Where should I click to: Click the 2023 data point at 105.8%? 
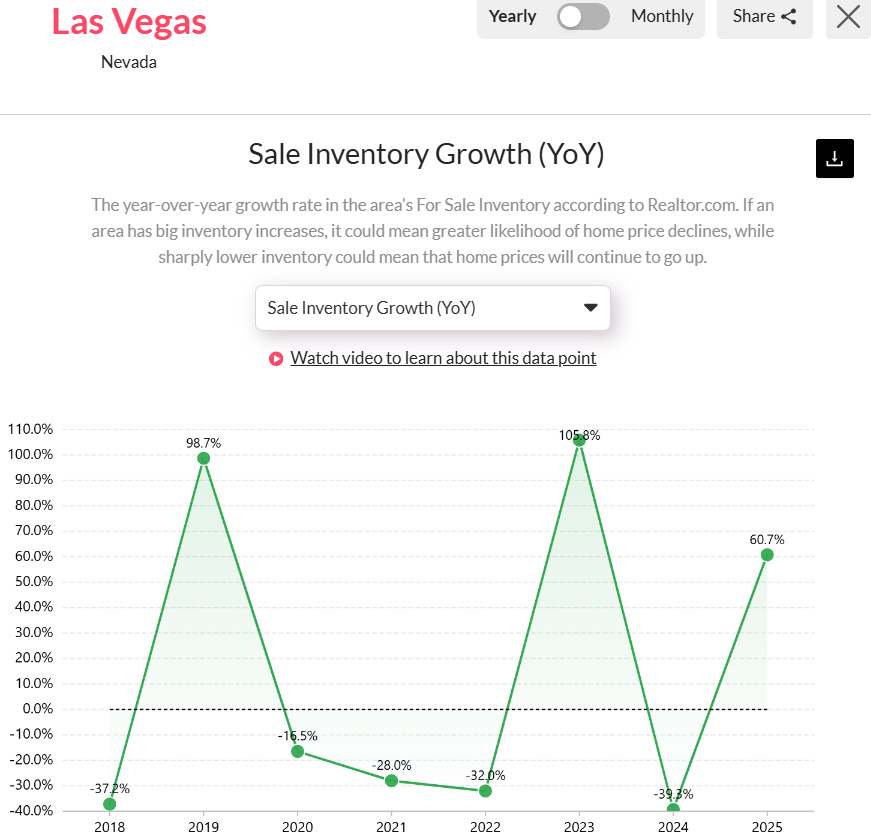click(x=579, y=440)
